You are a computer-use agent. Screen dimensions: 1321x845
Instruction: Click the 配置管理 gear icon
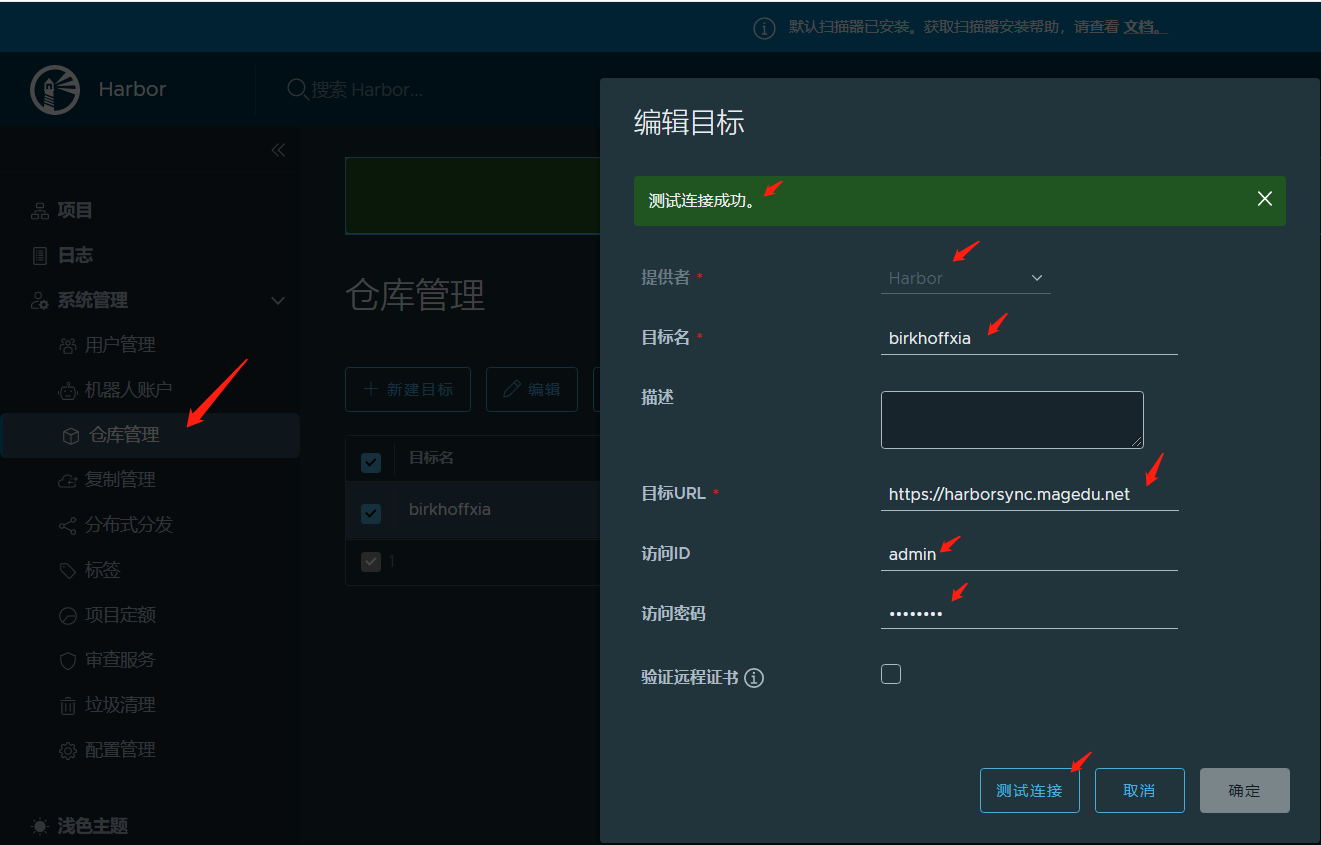click(68, 751)
